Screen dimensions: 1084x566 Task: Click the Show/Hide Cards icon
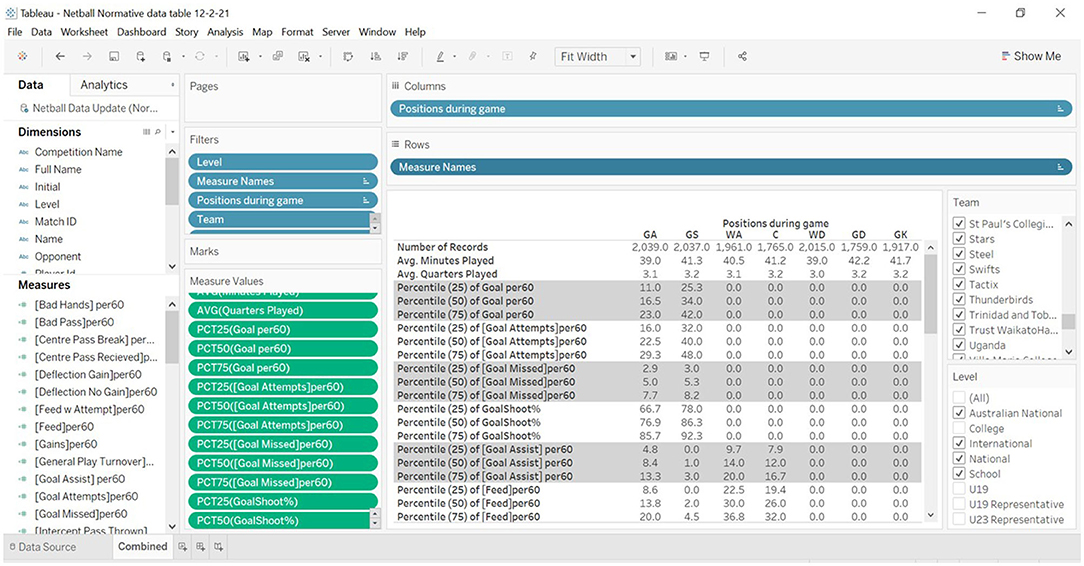[x=671, y=57]
